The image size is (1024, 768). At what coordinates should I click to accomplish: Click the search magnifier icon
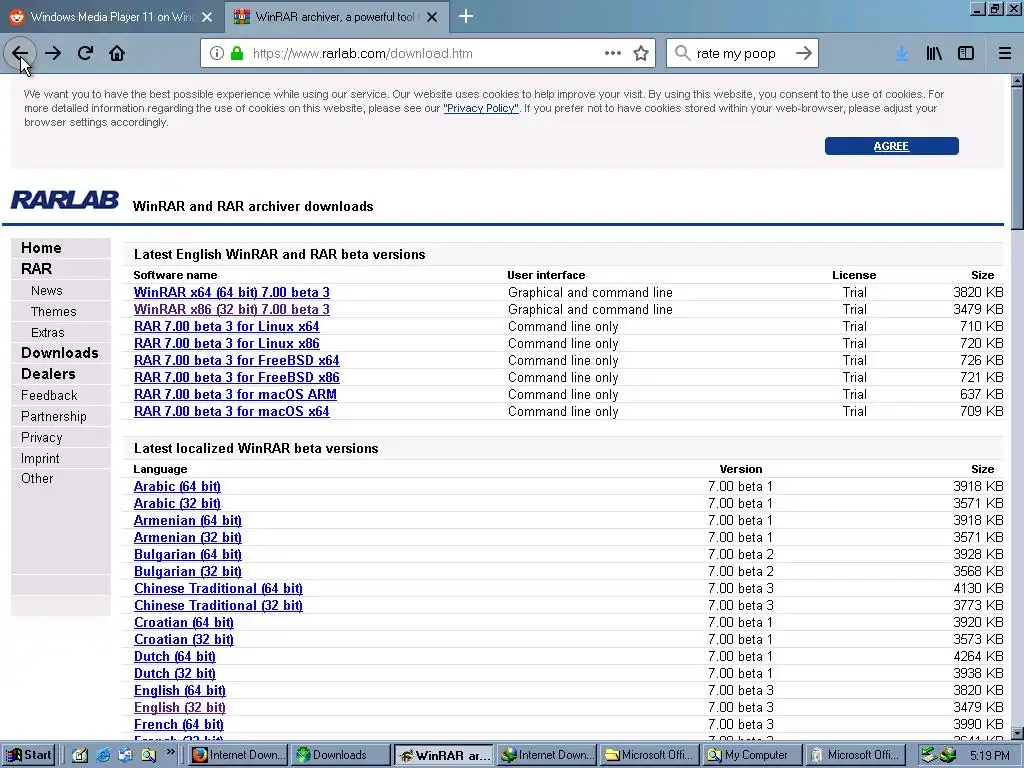coord(682,54)
